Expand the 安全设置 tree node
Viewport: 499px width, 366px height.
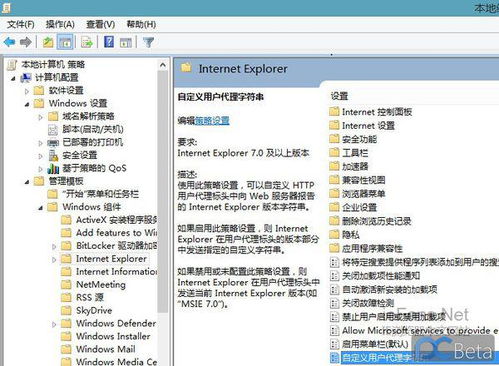click(40, 156)
